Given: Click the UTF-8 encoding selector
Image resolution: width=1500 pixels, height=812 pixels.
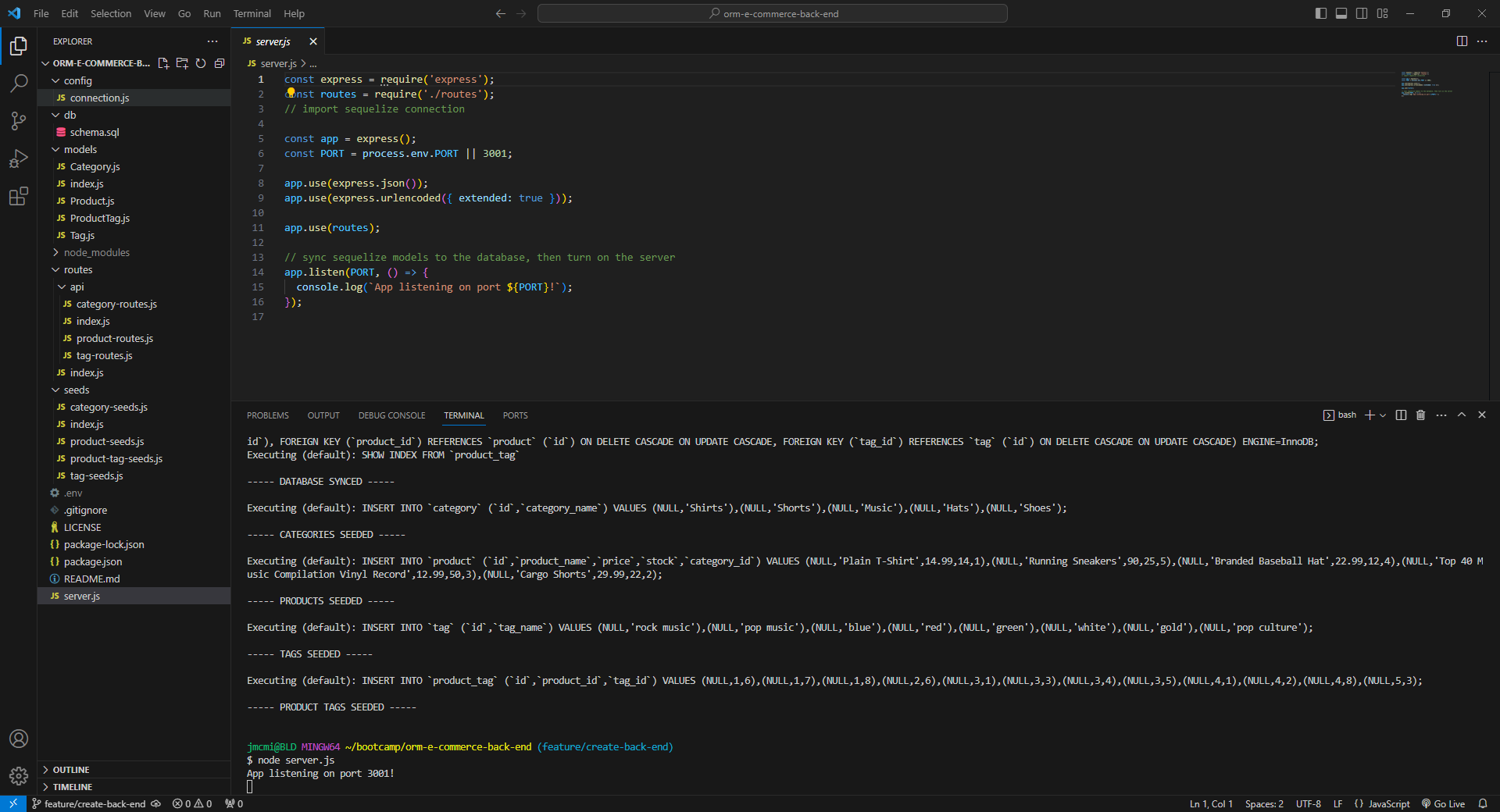Looking at the screenshot, I should click(1309, 804).
